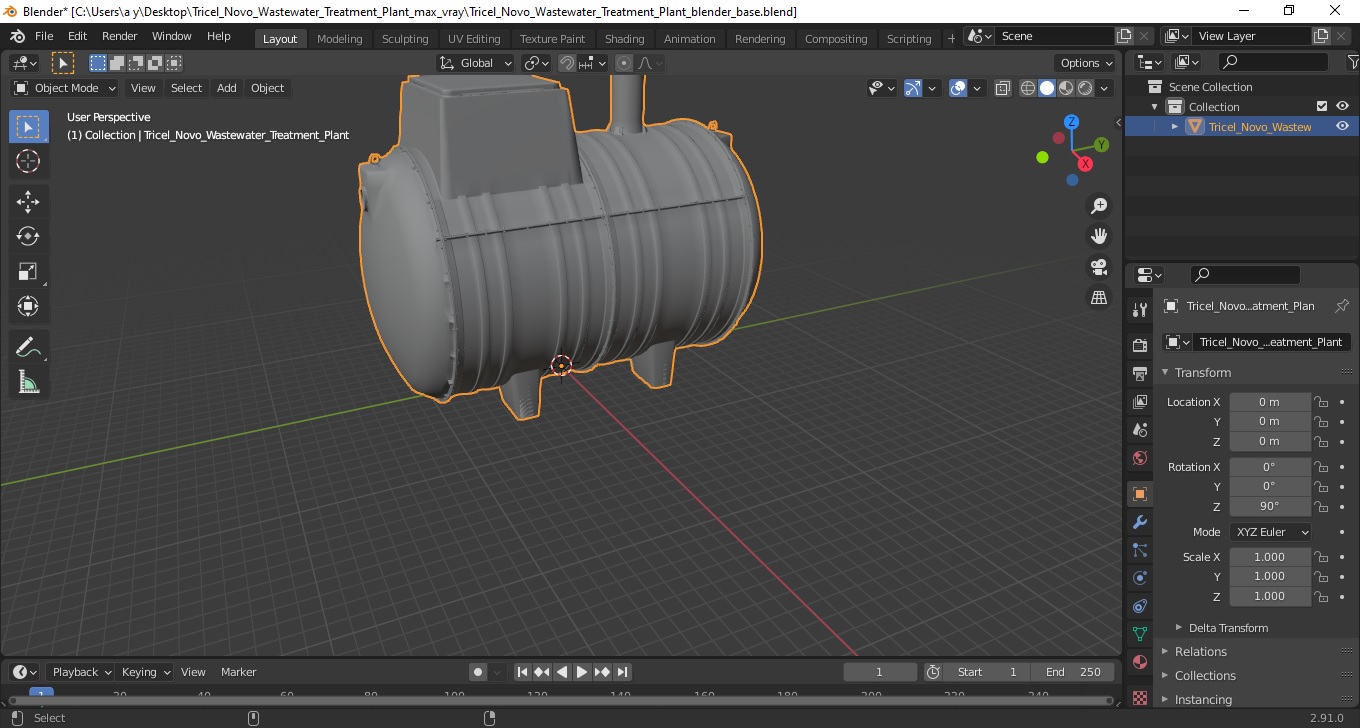The height and width of the screenshot is (728, 1360).
Task: Open the File menu
Action: pyautogui.click(x=44, y=36)
